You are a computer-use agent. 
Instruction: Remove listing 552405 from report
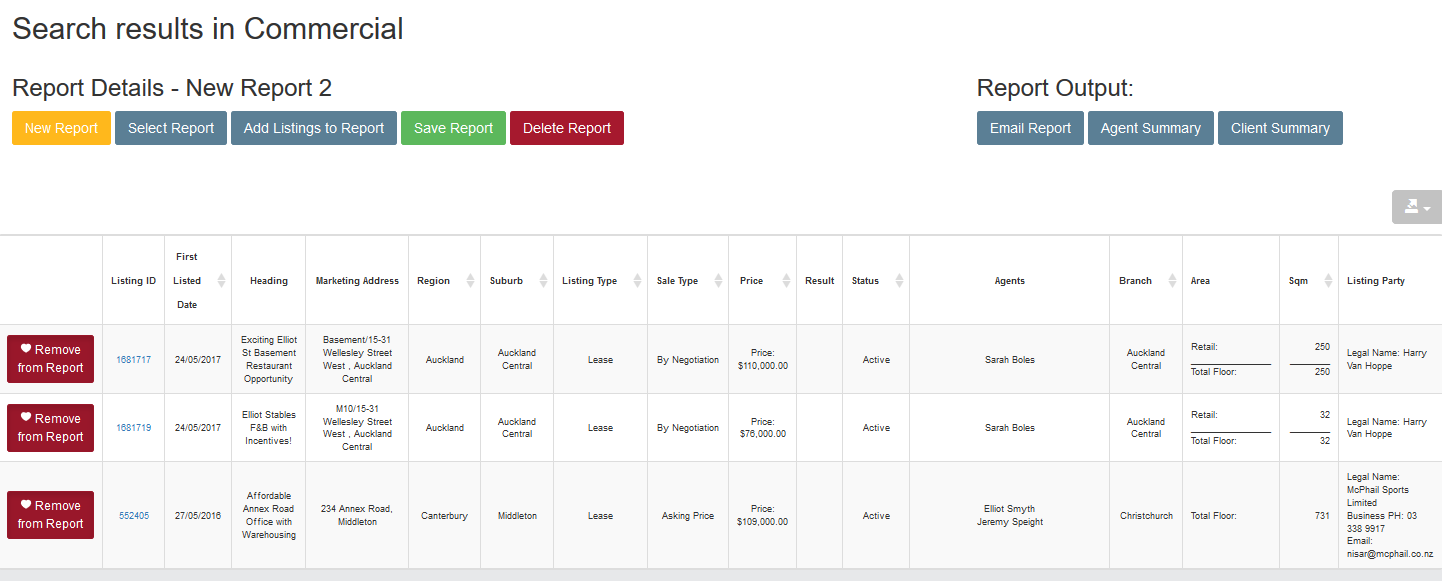[x=51, y=515]
